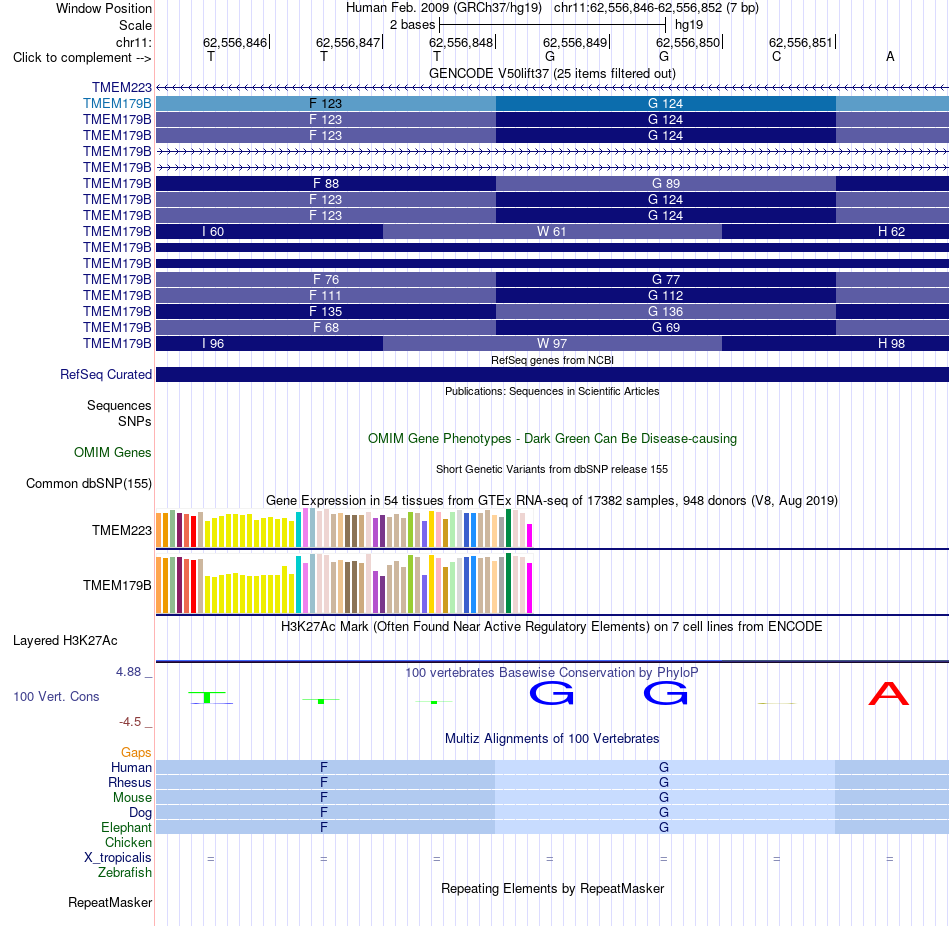Click the 'F 68' codon block
Image resolution: width=950 pixels, height=926 pixels.
coord(326,328)
